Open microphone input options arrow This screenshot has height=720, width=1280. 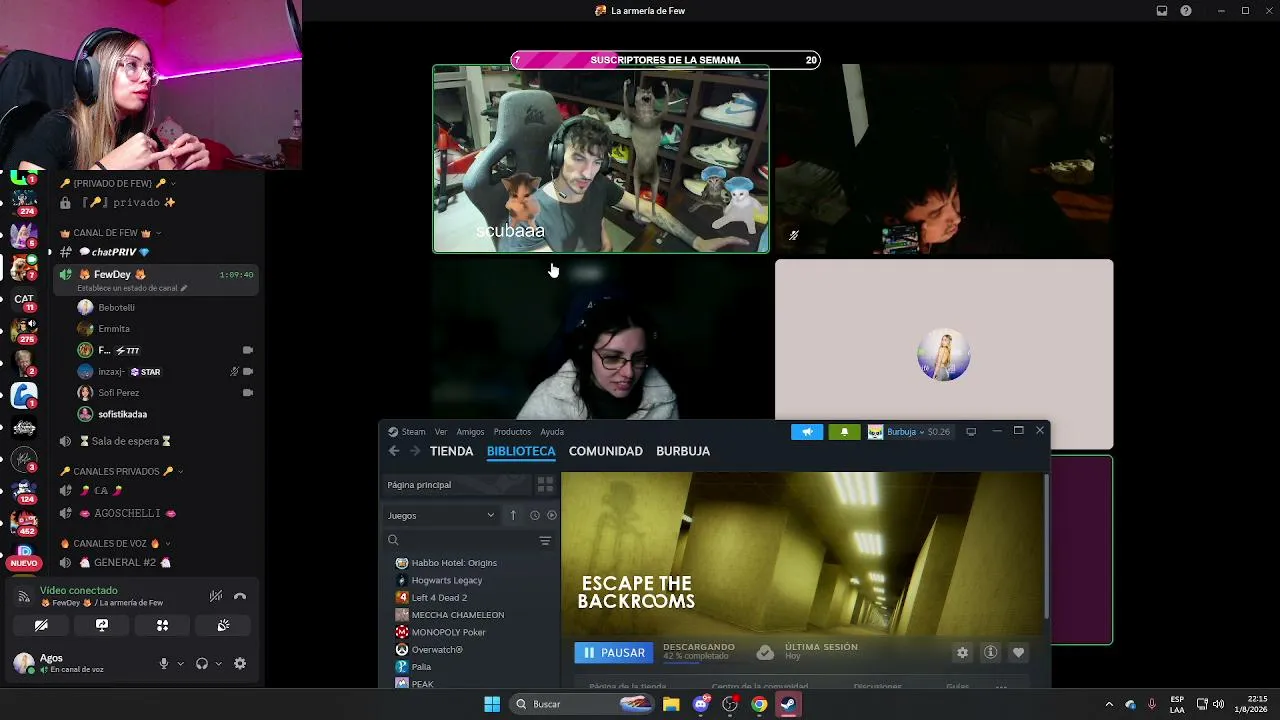pyautogui.click(x=180, y=664)
